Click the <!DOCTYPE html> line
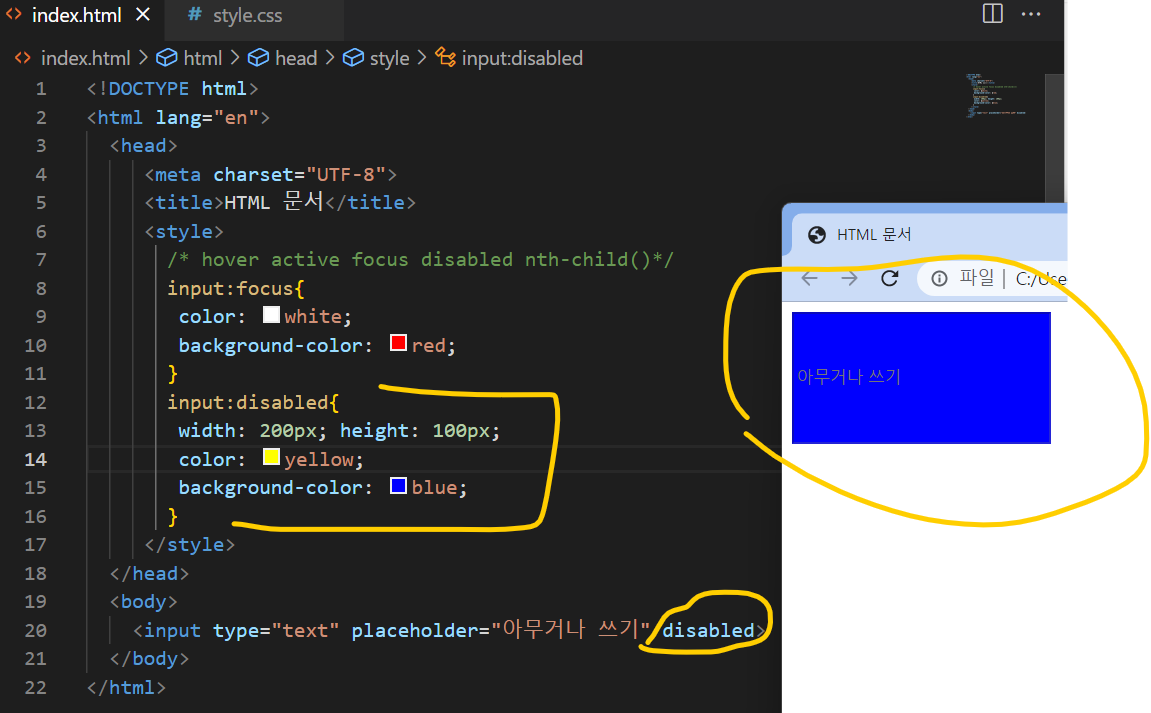The width and height of the screenshot is (1151, 713). [x=173, y=89]
